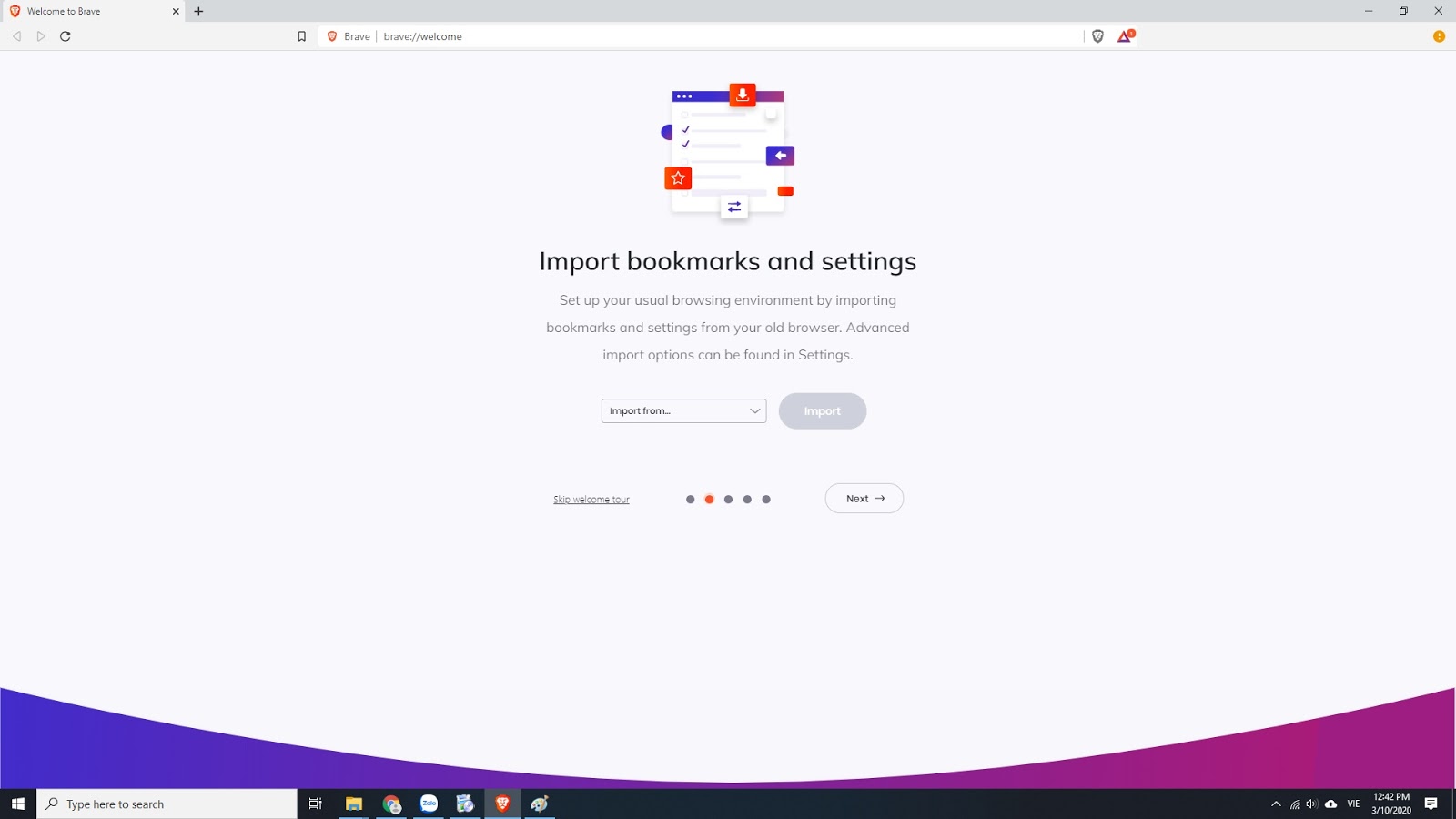Click the Skip welcome tour link
Viewport: 1456px width, 819px height.
click(591, 499)
